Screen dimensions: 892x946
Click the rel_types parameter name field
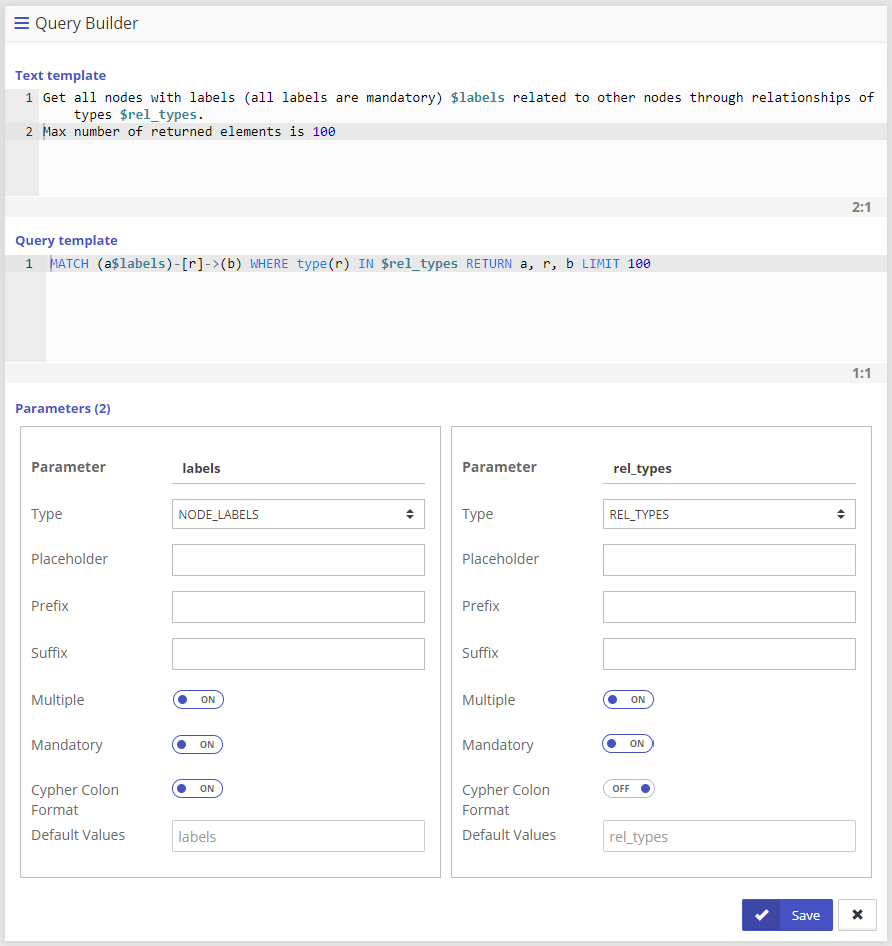tap(729, 468)
